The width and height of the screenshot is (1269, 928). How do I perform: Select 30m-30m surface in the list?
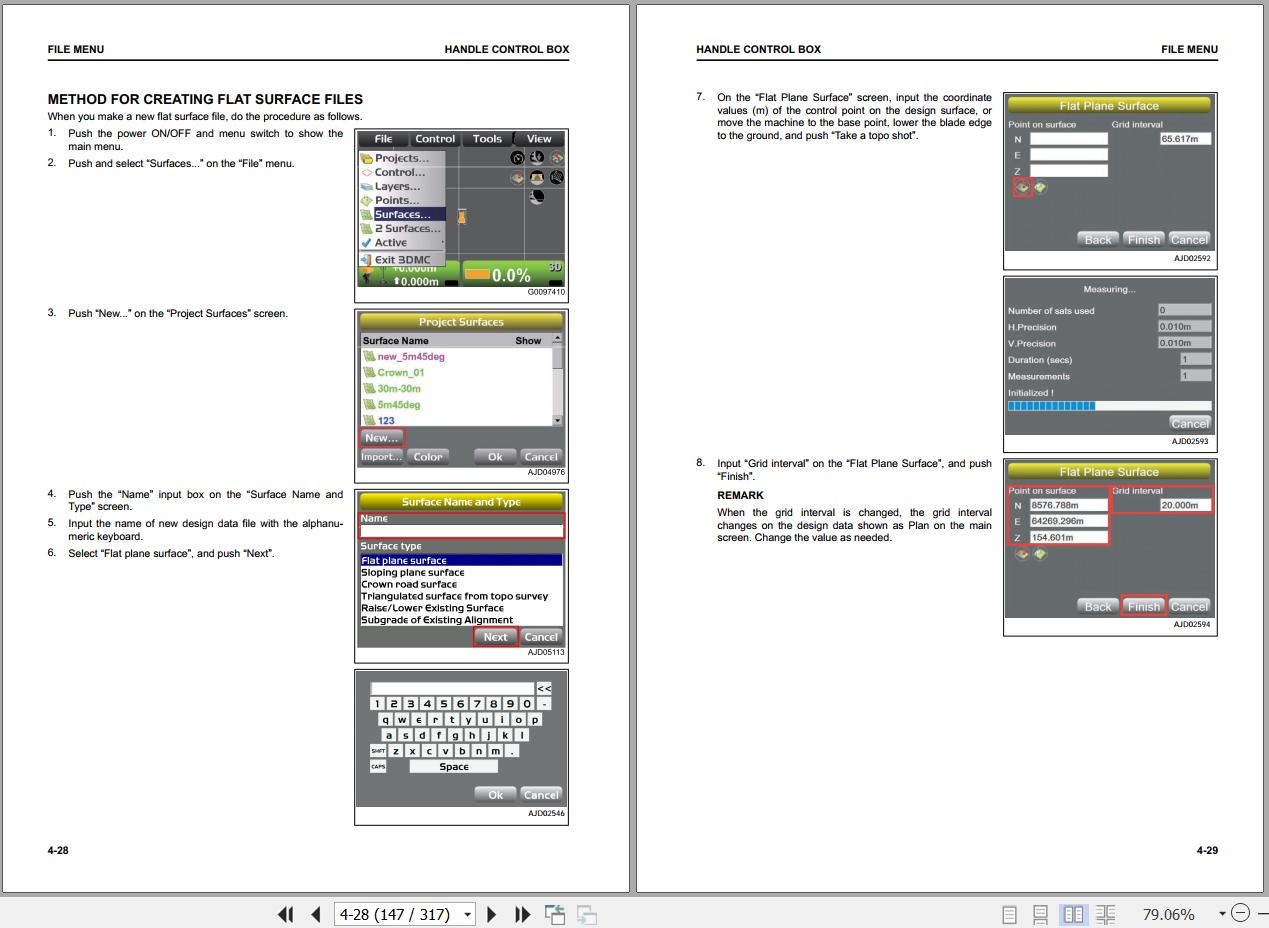coord(399,388)
